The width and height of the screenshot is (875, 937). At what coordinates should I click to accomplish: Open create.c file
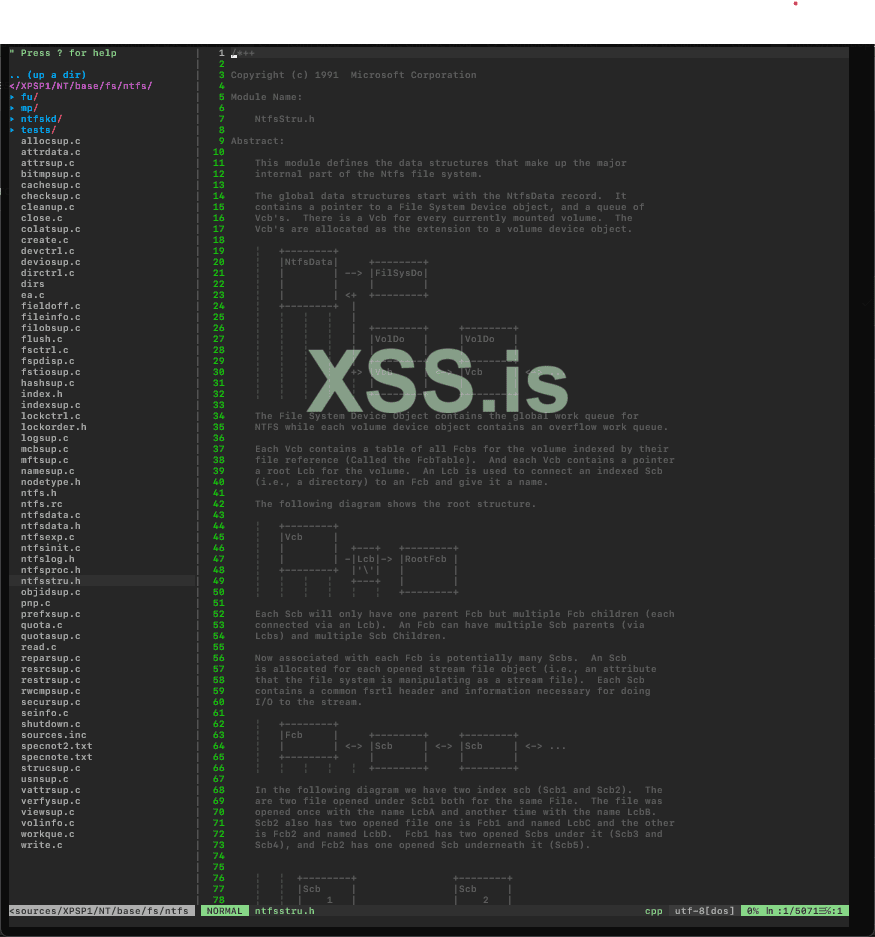click(x=45, y=240)
